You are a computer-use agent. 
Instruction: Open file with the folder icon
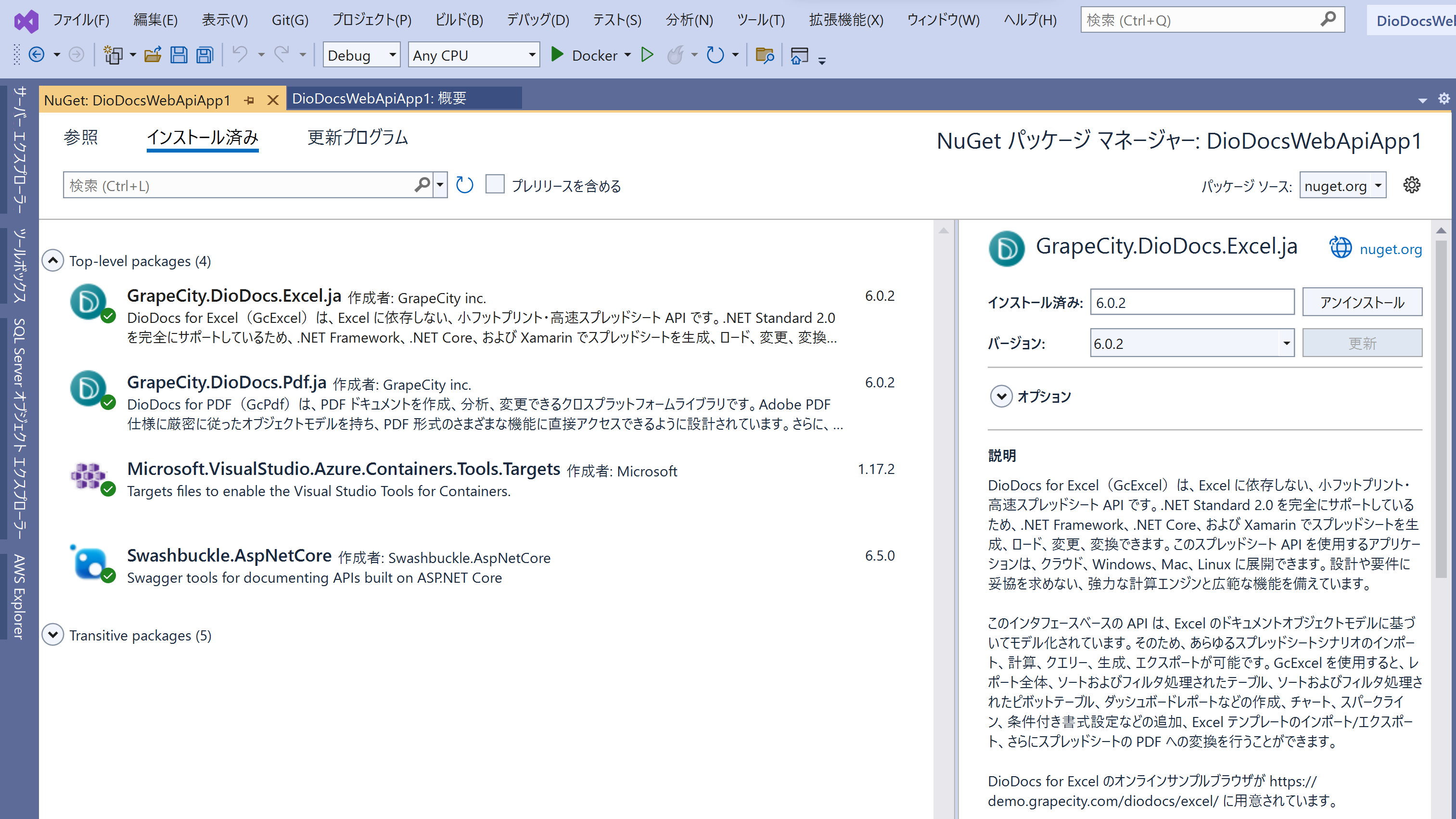(x=153, y=55)
